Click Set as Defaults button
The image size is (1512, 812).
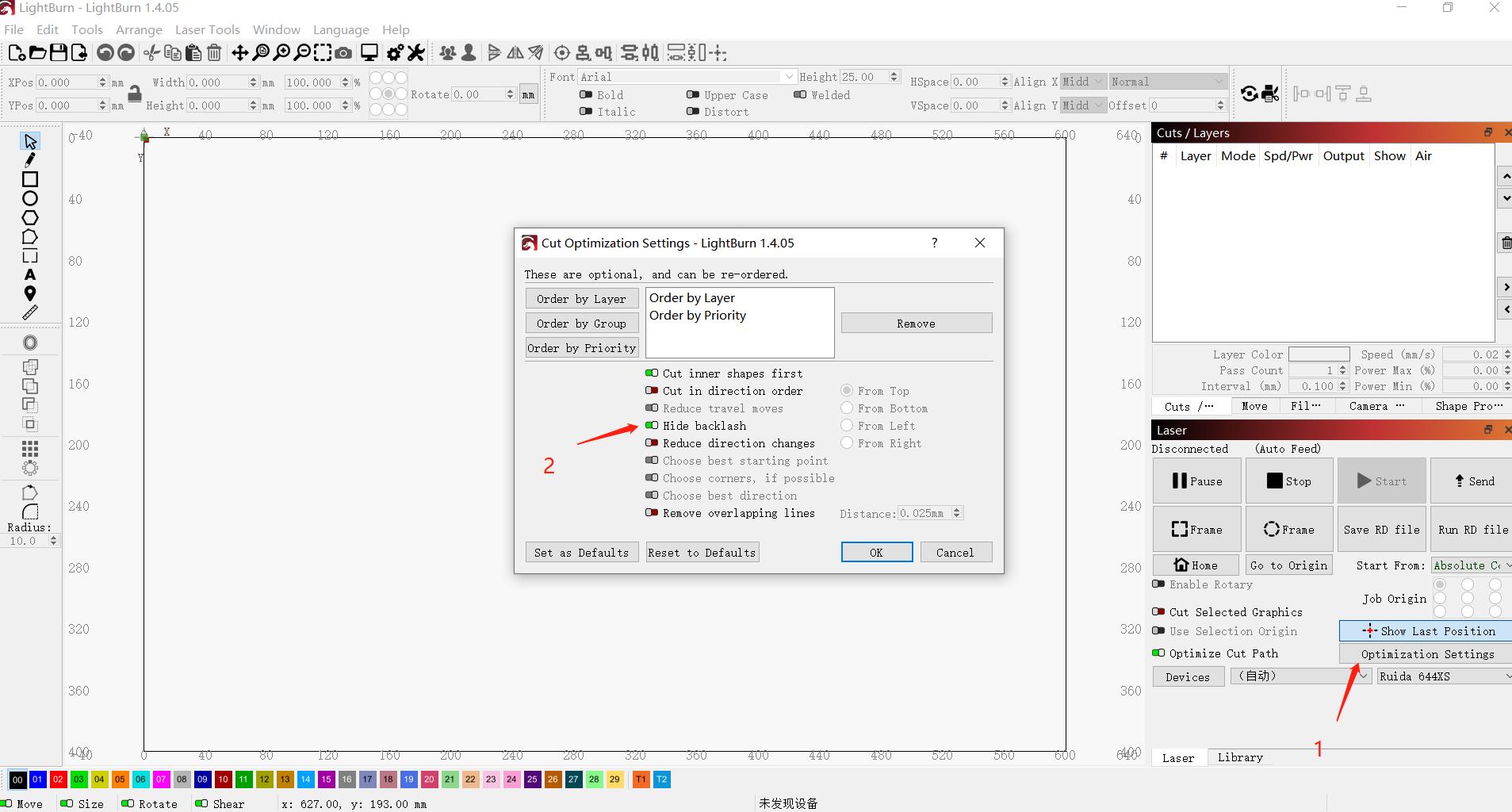click(x=581, y=553)
